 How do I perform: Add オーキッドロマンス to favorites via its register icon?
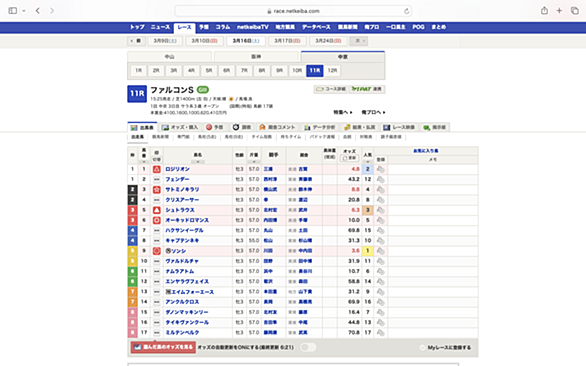click(380, 220)
